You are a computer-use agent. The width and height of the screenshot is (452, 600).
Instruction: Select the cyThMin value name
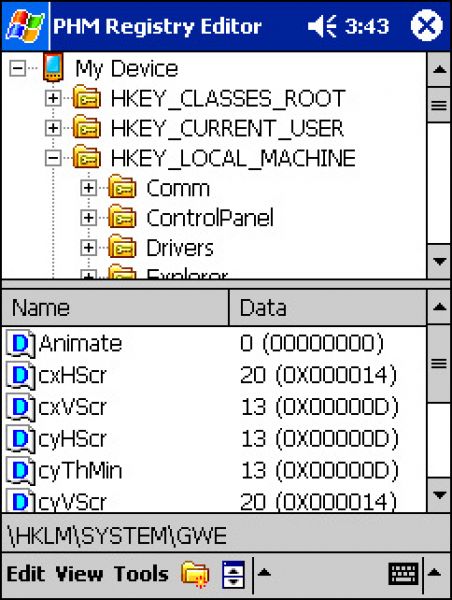(80, 471)
